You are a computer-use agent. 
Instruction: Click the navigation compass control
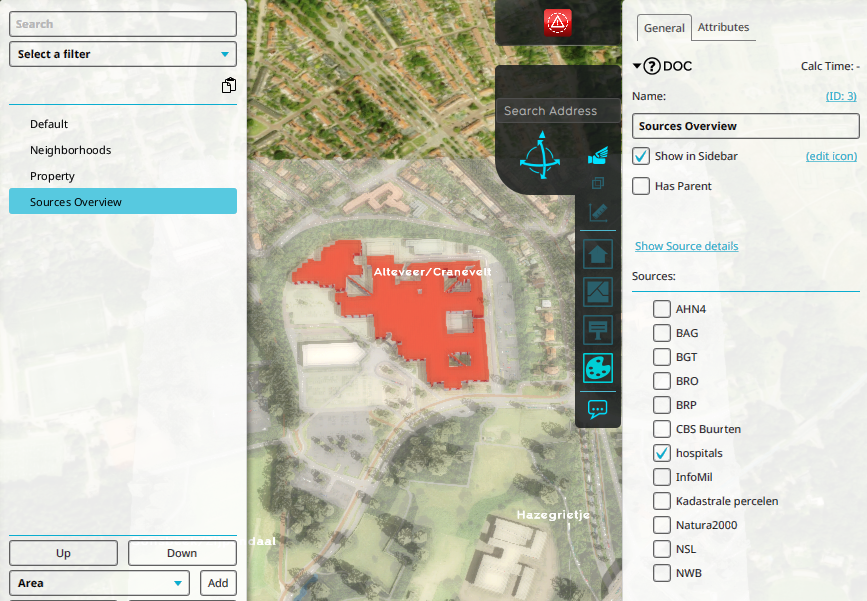point(542,156)
